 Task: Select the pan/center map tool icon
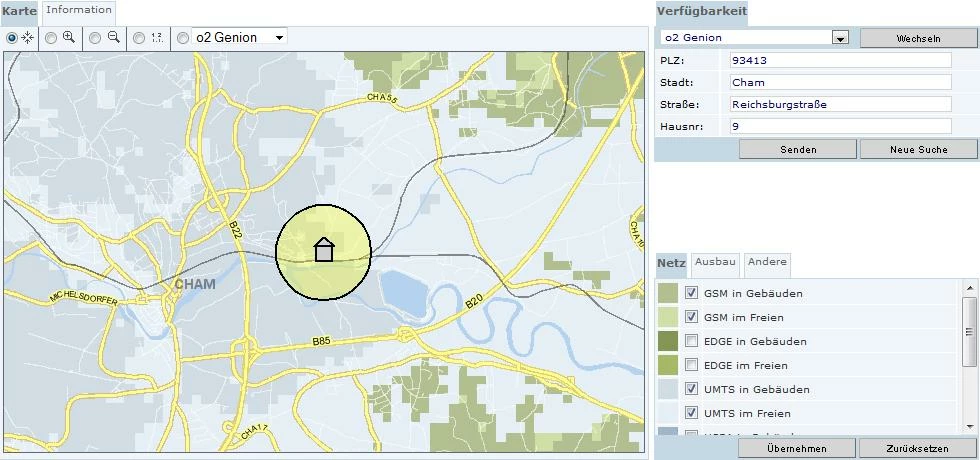point(28,38)
